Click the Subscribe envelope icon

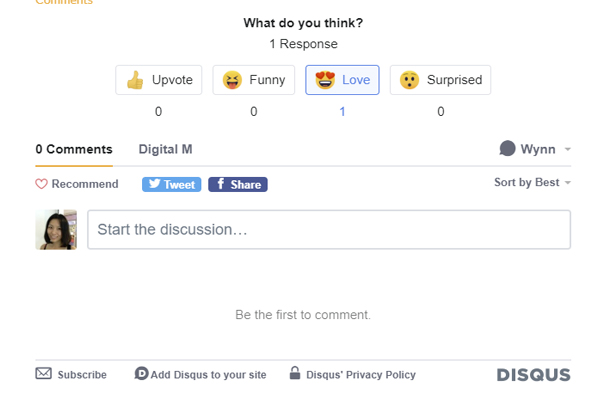44,374
